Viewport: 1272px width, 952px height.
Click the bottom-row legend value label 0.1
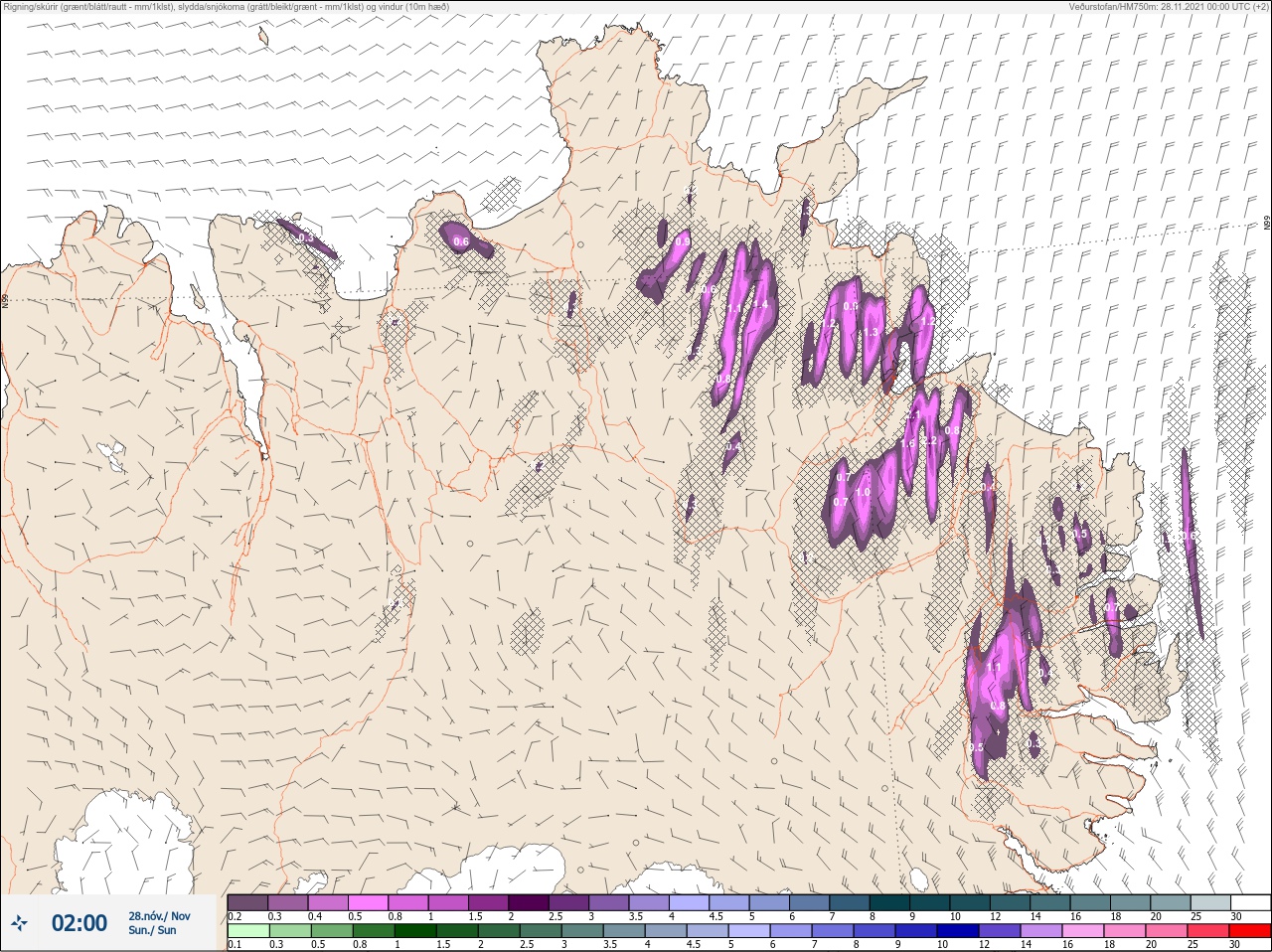(x=235, y=944)
